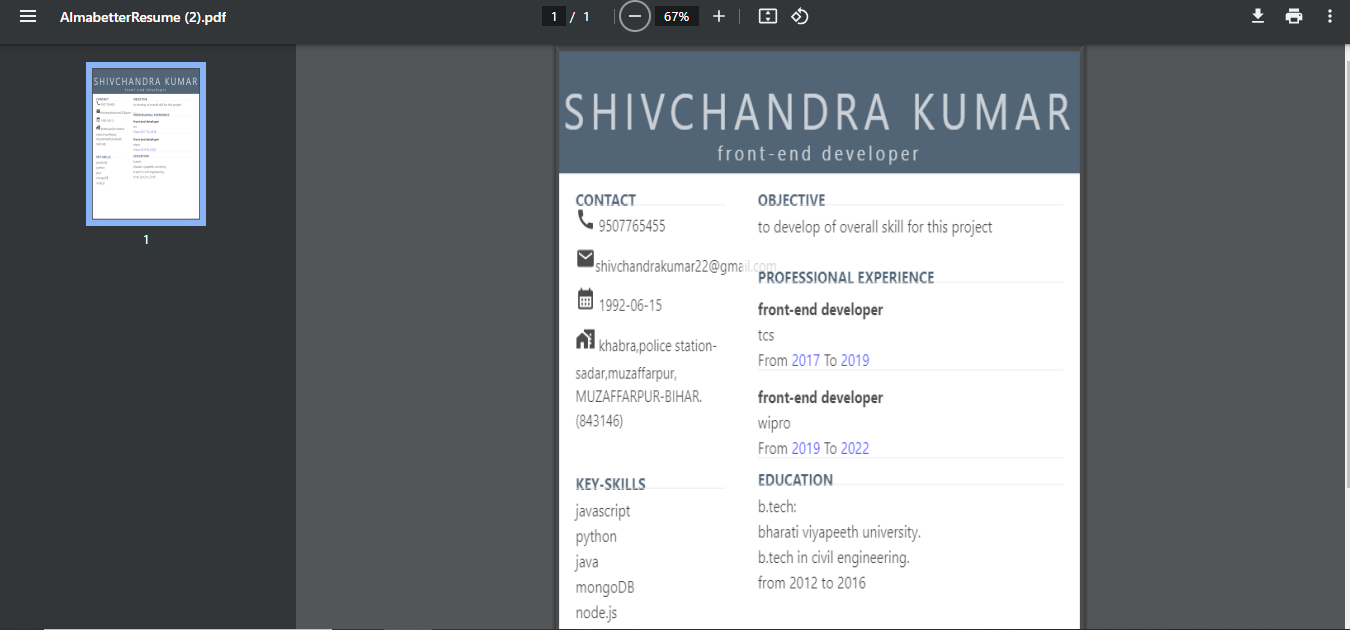Open the 2017 hyperlink under tcs experience
Screen dimensions: 1350x630
coord(806,360)
